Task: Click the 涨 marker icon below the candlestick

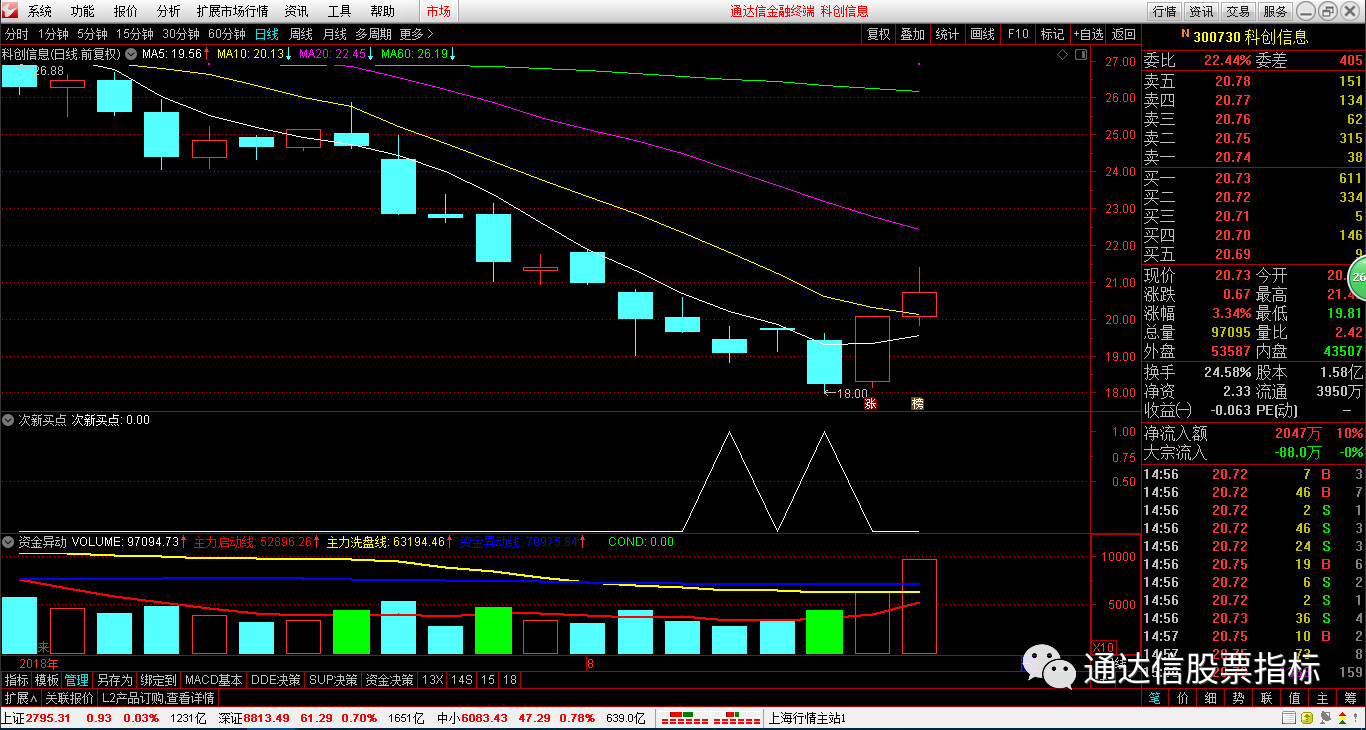Action: click(870, 404)
